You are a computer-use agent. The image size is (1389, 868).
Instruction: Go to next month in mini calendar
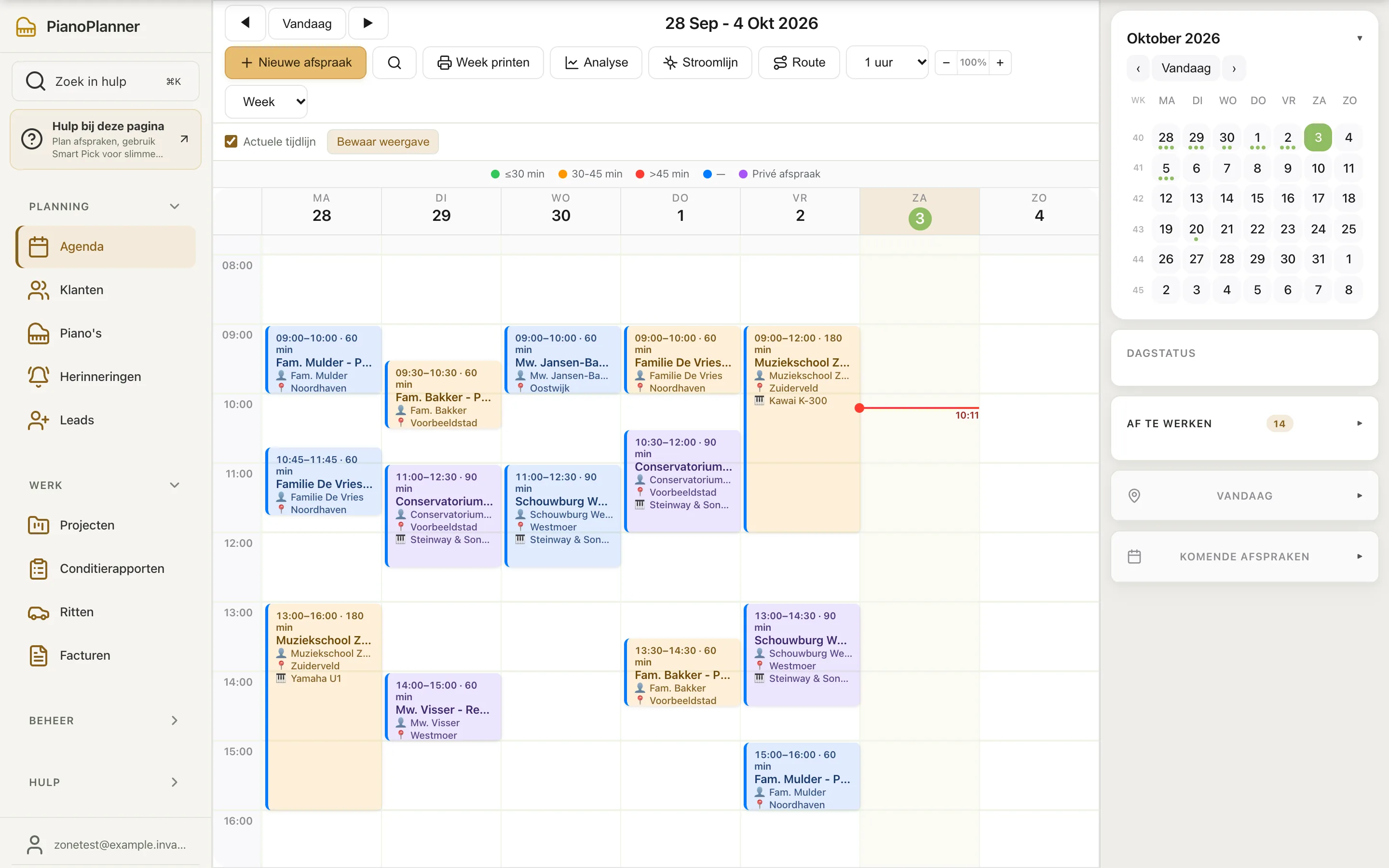click(x=1234, y=68)
